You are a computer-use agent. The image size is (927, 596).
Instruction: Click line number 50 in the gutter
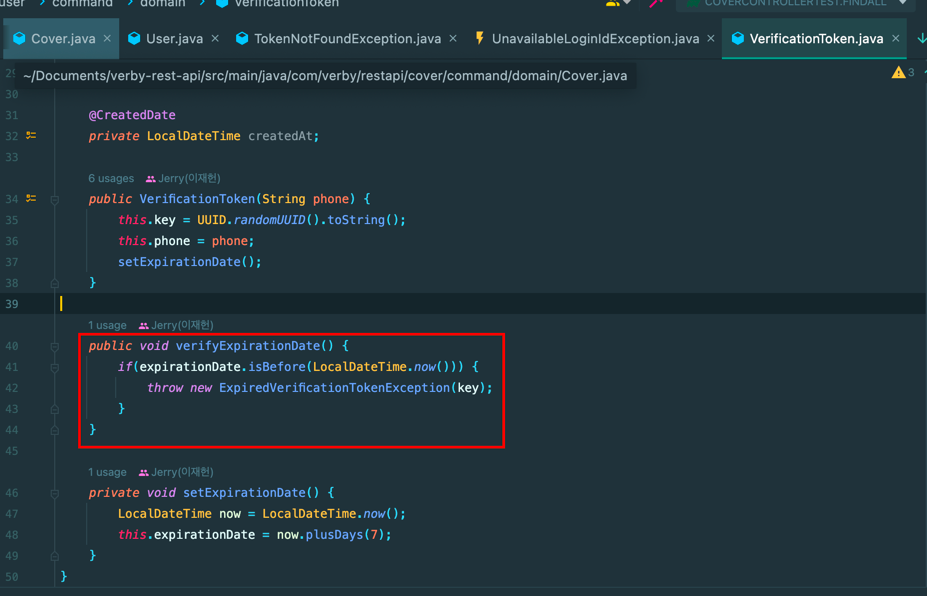[x=12, y=576]
